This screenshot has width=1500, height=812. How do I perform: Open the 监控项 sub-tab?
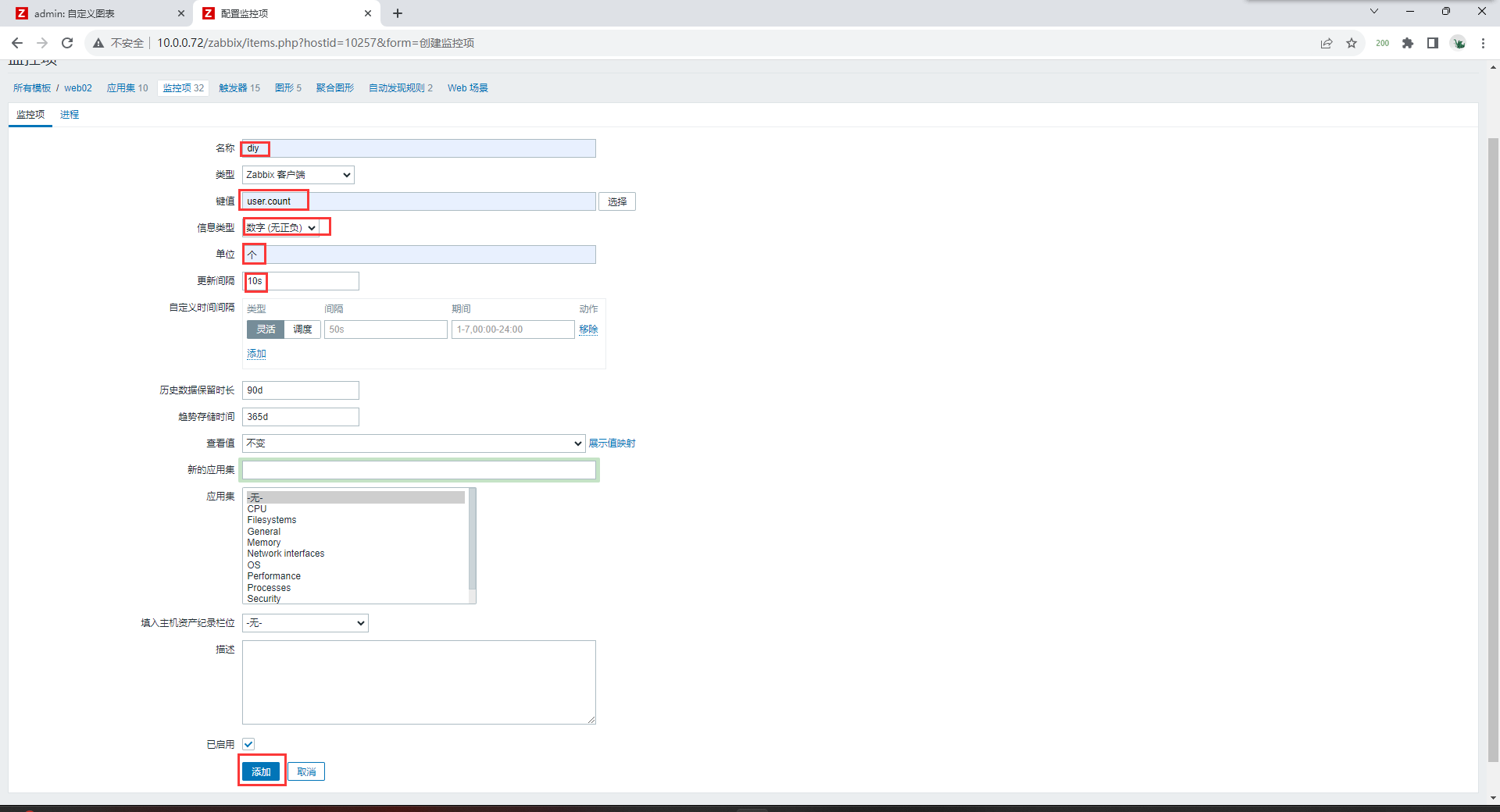(x=30, y=115)
